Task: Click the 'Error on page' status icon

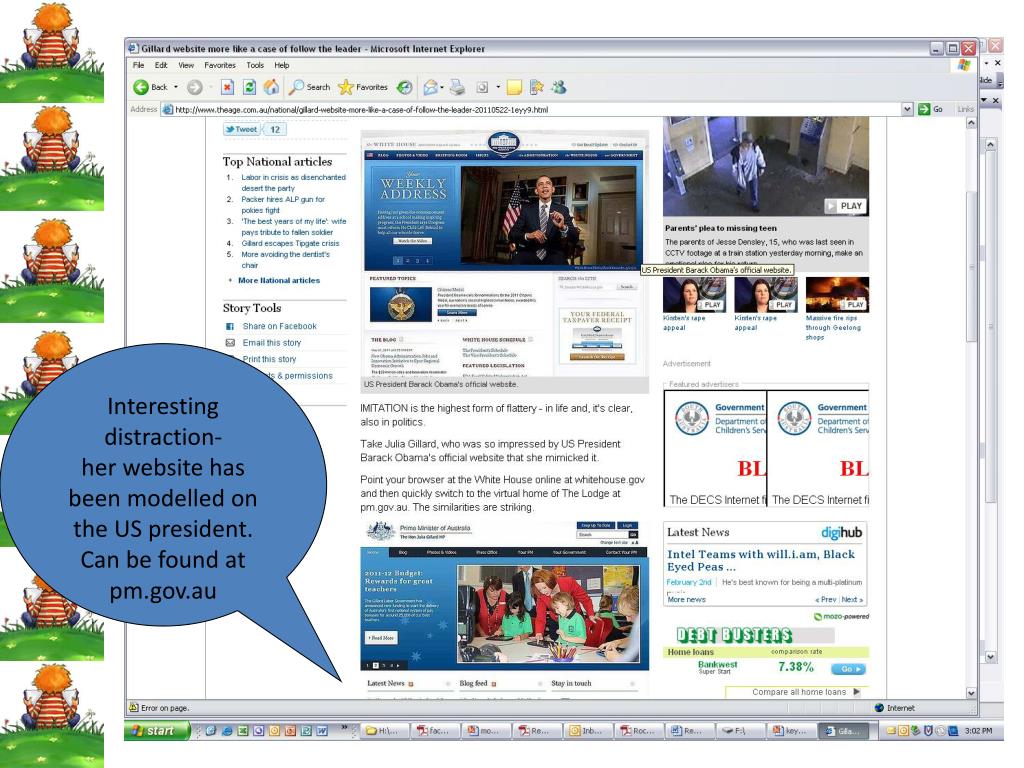Action: [x=133, y=707]
